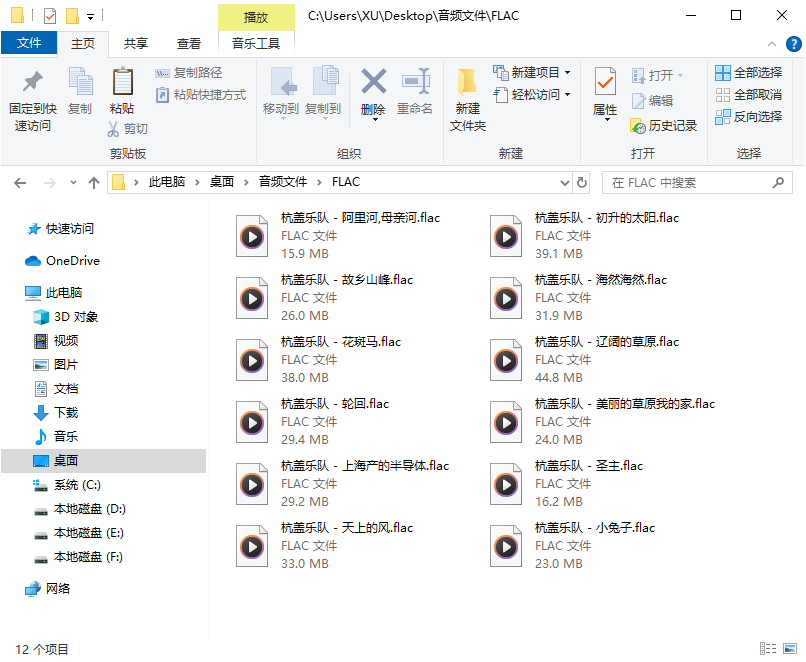Pin folder with 固定到快速访问 icon
This screenshot has height=662, width=806.
[32, 95]
